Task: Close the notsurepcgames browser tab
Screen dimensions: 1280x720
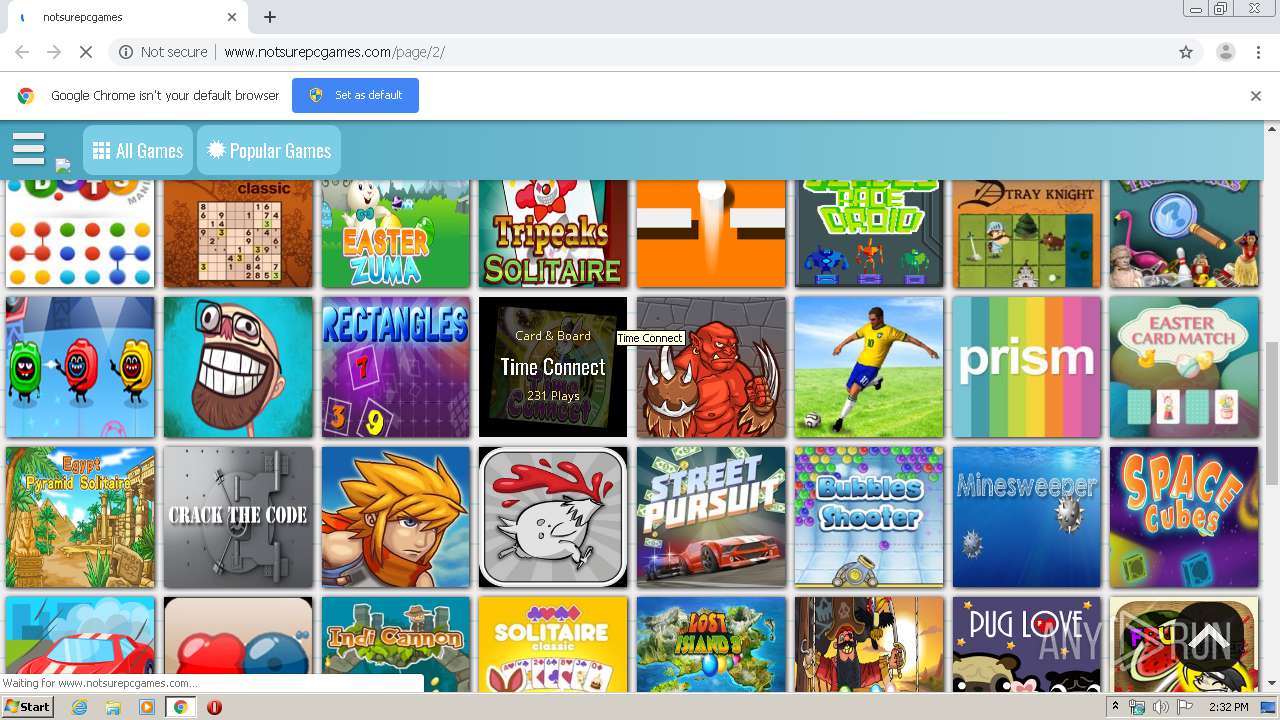Action: coord(232,17)
